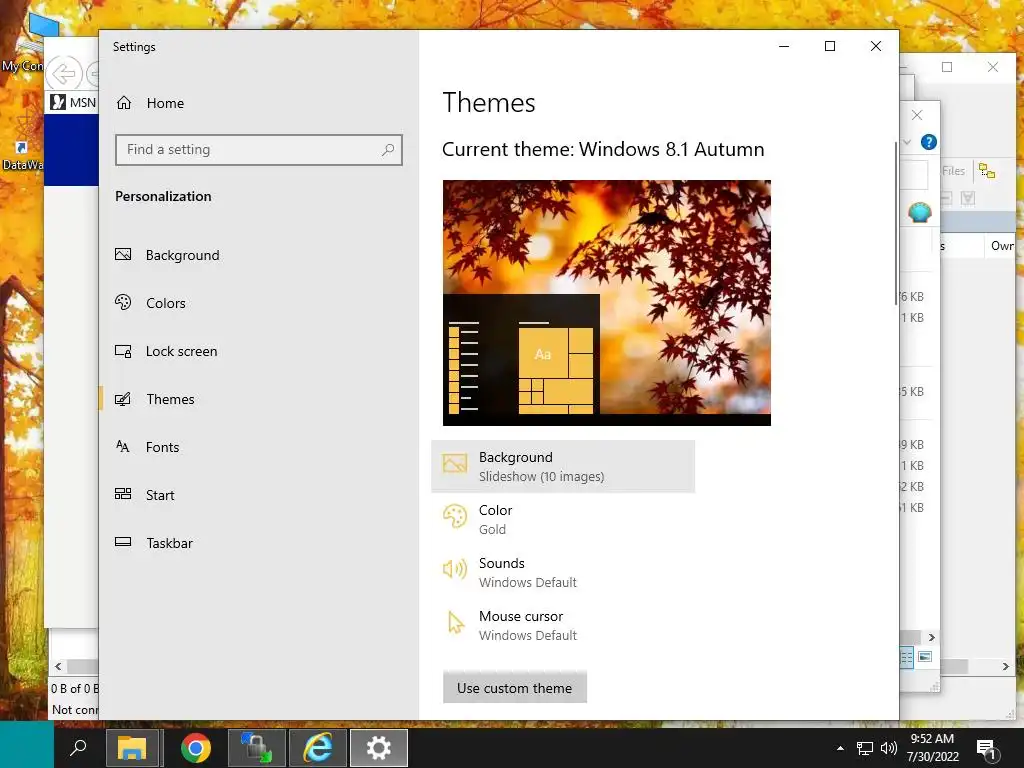Click the folder tree icon in background window

pyautogui.click(x=987, y=171)
